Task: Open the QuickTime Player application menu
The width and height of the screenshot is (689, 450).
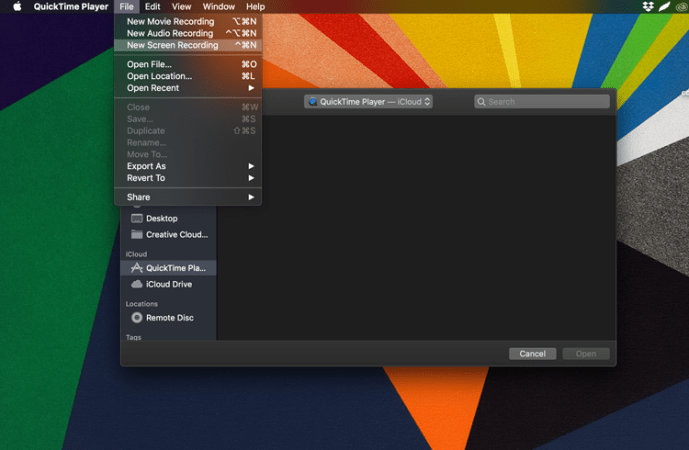Action: click(x=71, y=7)
